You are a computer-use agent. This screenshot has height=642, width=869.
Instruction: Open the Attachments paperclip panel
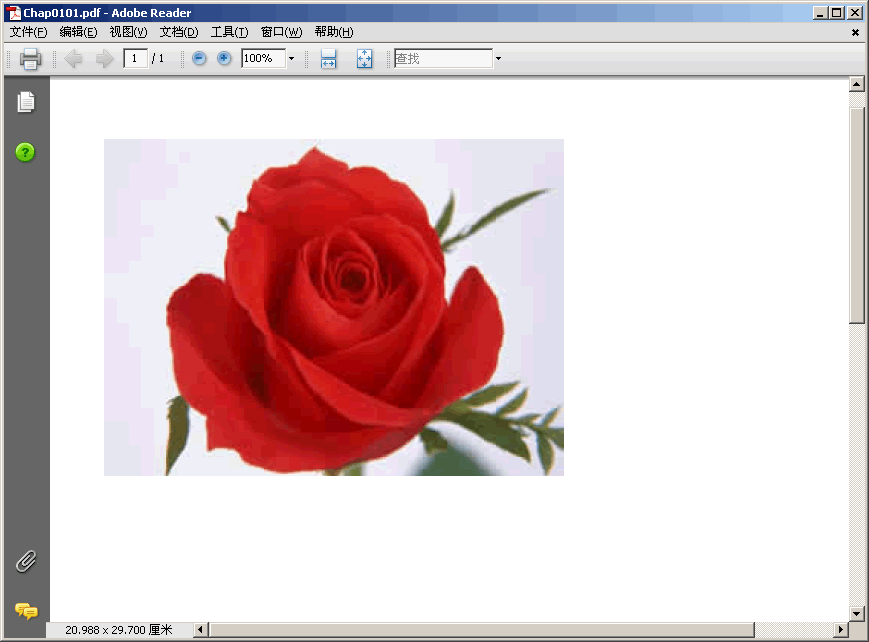(25, 562)
